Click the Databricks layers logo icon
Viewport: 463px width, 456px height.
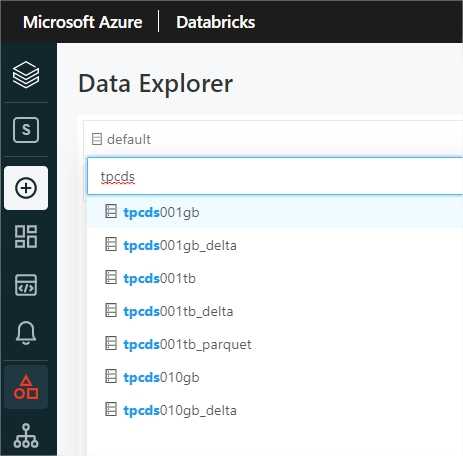26,75
